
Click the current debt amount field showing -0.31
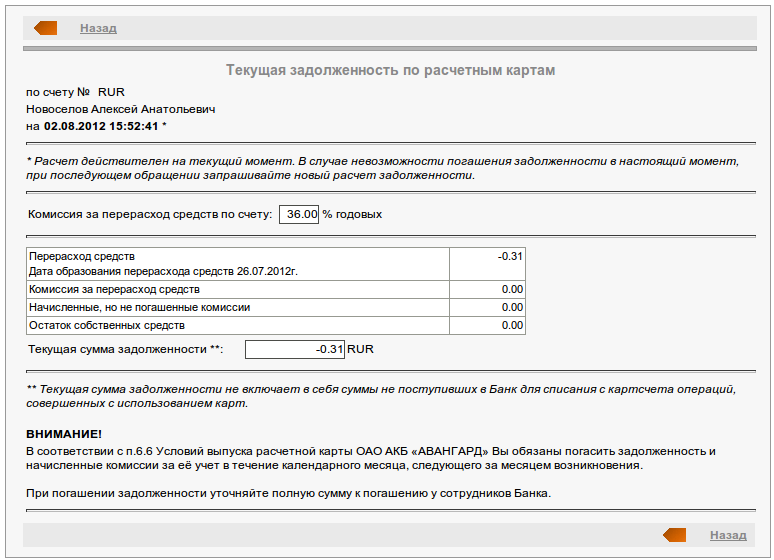click(295, 349)
